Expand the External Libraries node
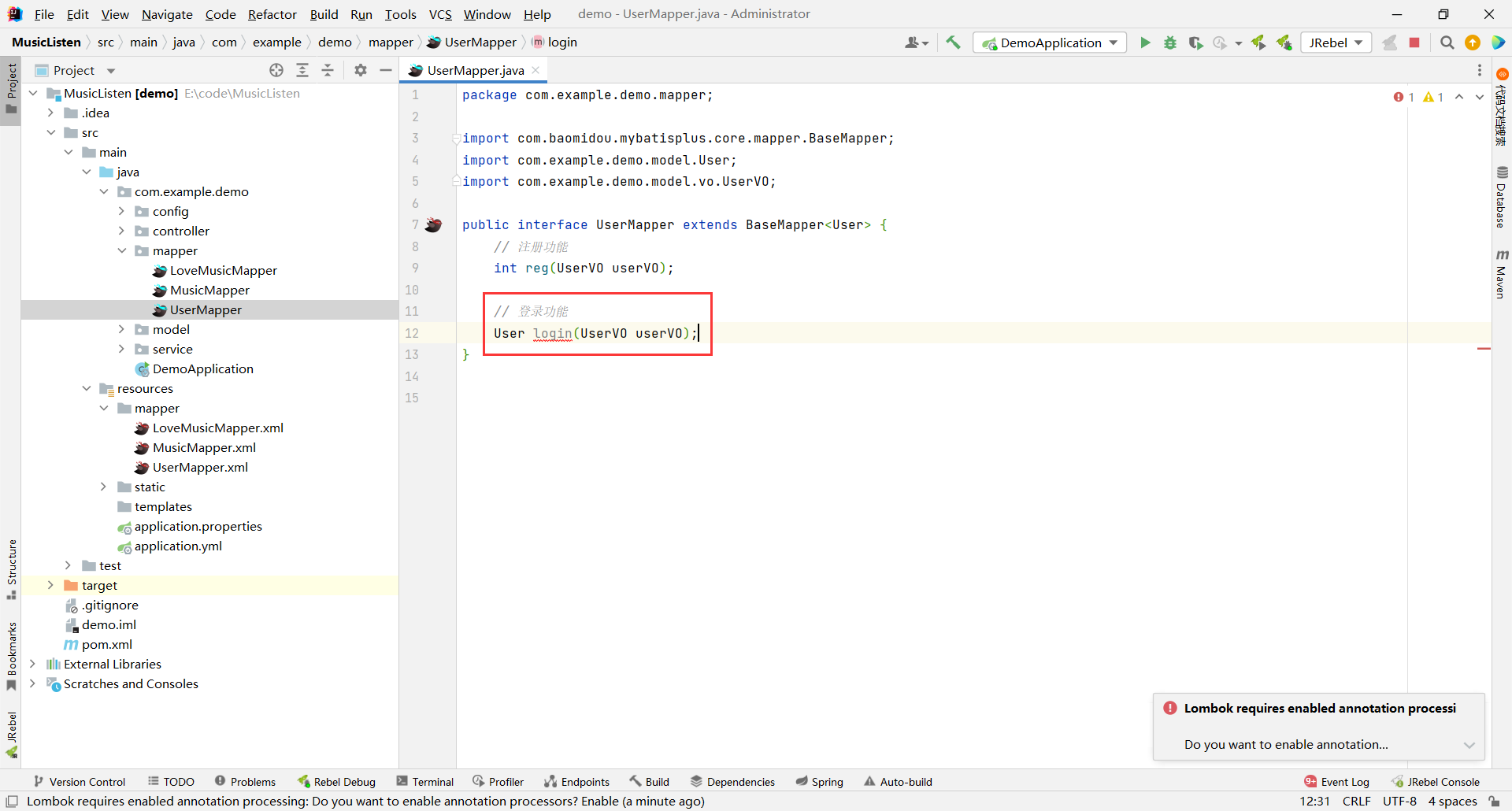Viewport: 1512px width, 811px height. click(33, 664)
